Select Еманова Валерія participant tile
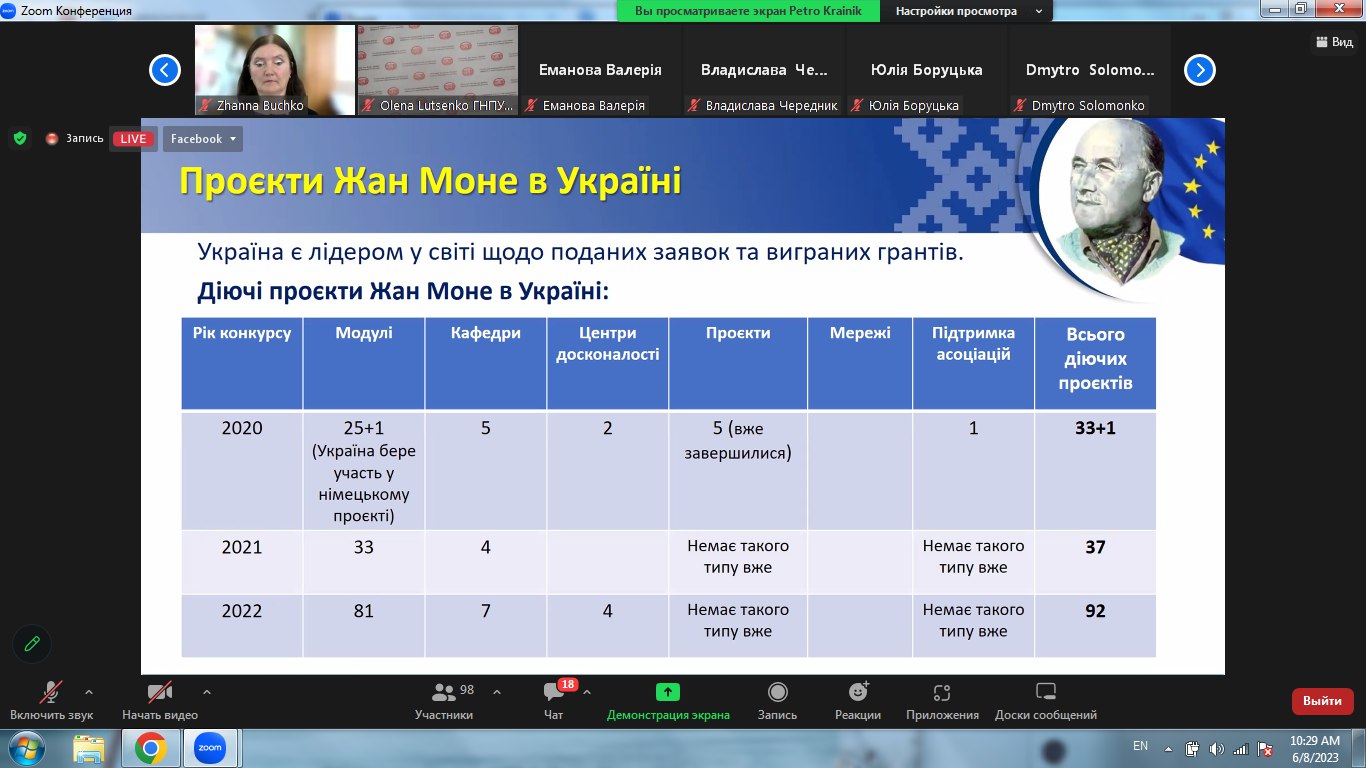1366x768 pixels. coord(601,70)
